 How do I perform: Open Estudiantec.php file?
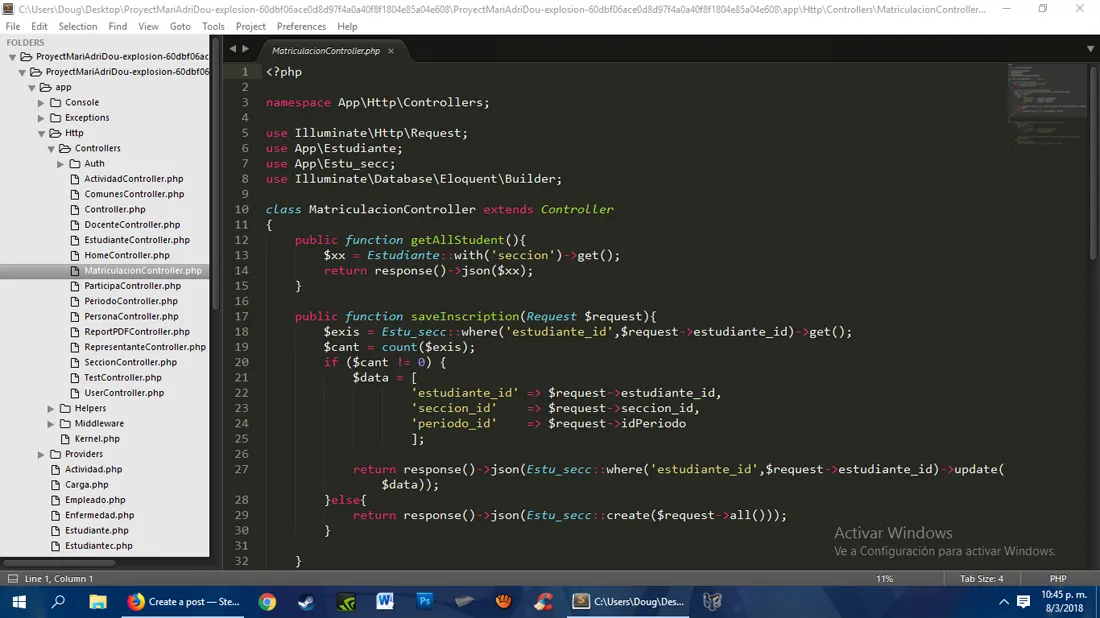pos(99,546)
